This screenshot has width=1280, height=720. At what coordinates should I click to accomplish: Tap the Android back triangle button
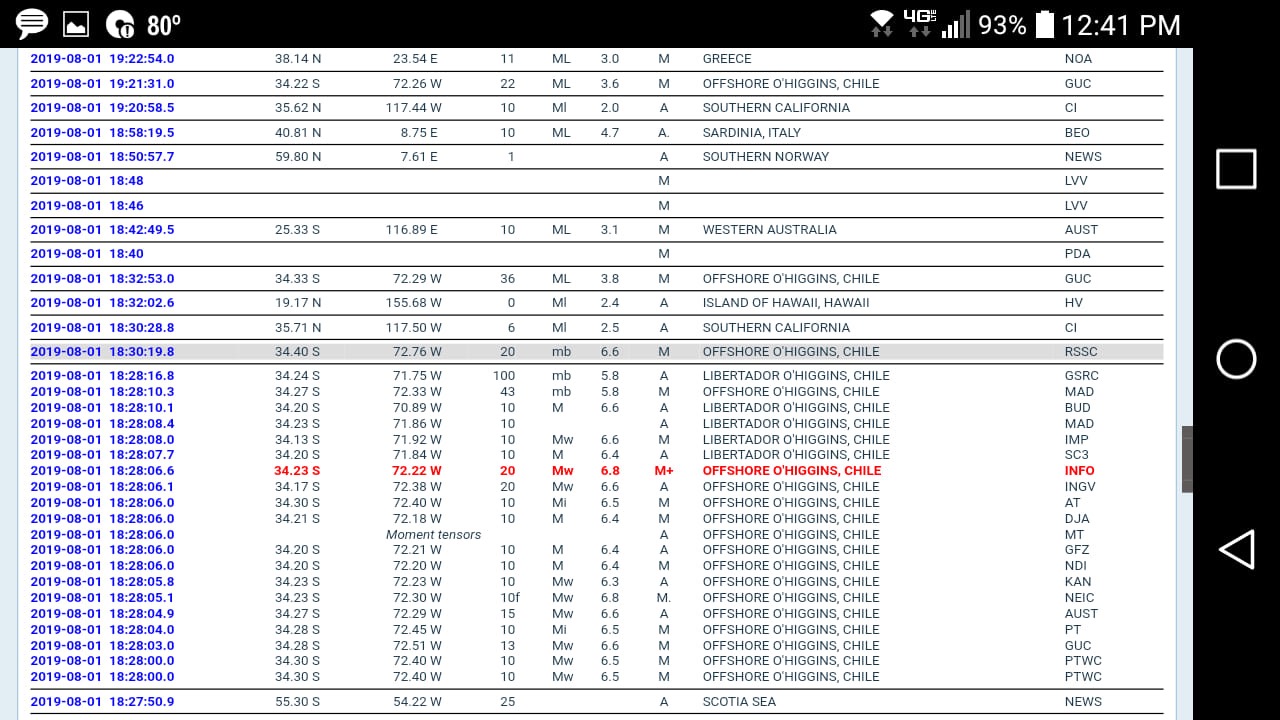pyautogui.click(x=1236, y=549)
